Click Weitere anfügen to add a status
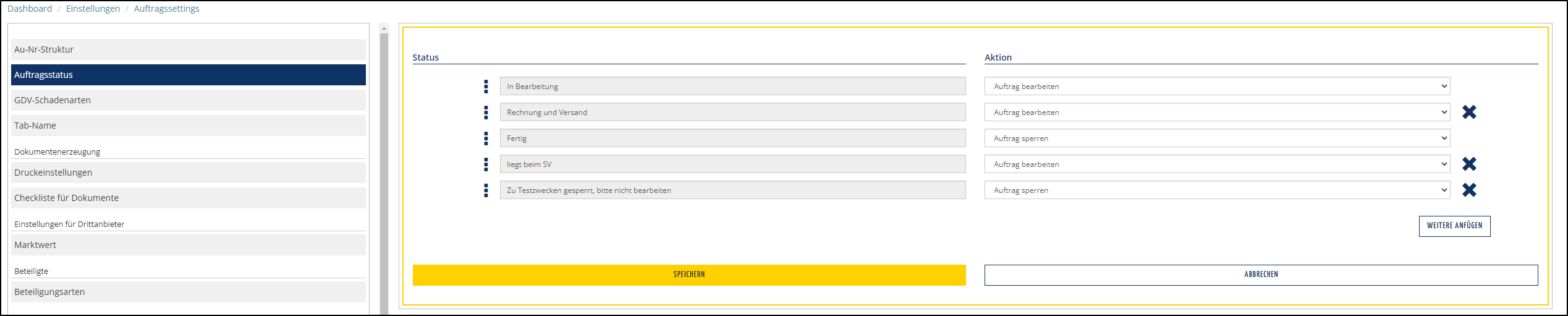Image resolution: width=1568 pixels, height=316 pixels. (1454, 226)
